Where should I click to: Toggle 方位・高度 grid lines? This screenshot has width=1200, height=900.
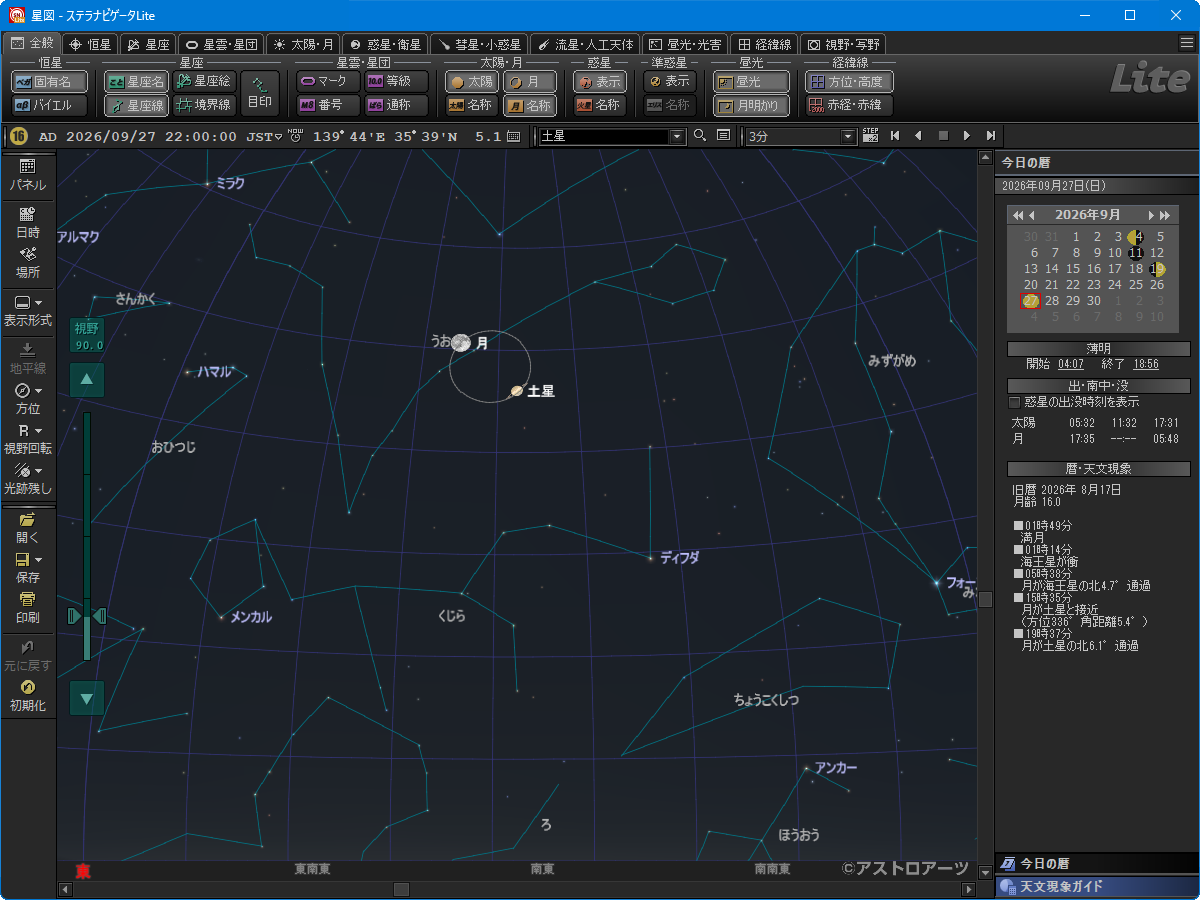(x=849, y=81)
